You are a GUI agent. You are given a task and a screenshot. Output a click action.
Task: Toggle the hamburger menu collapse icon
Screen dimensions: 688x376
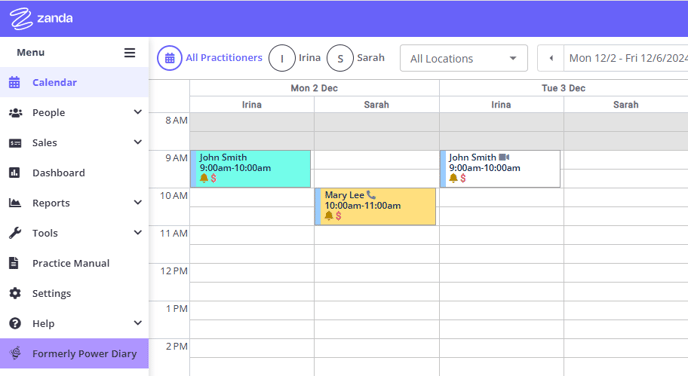pos(129,53)
